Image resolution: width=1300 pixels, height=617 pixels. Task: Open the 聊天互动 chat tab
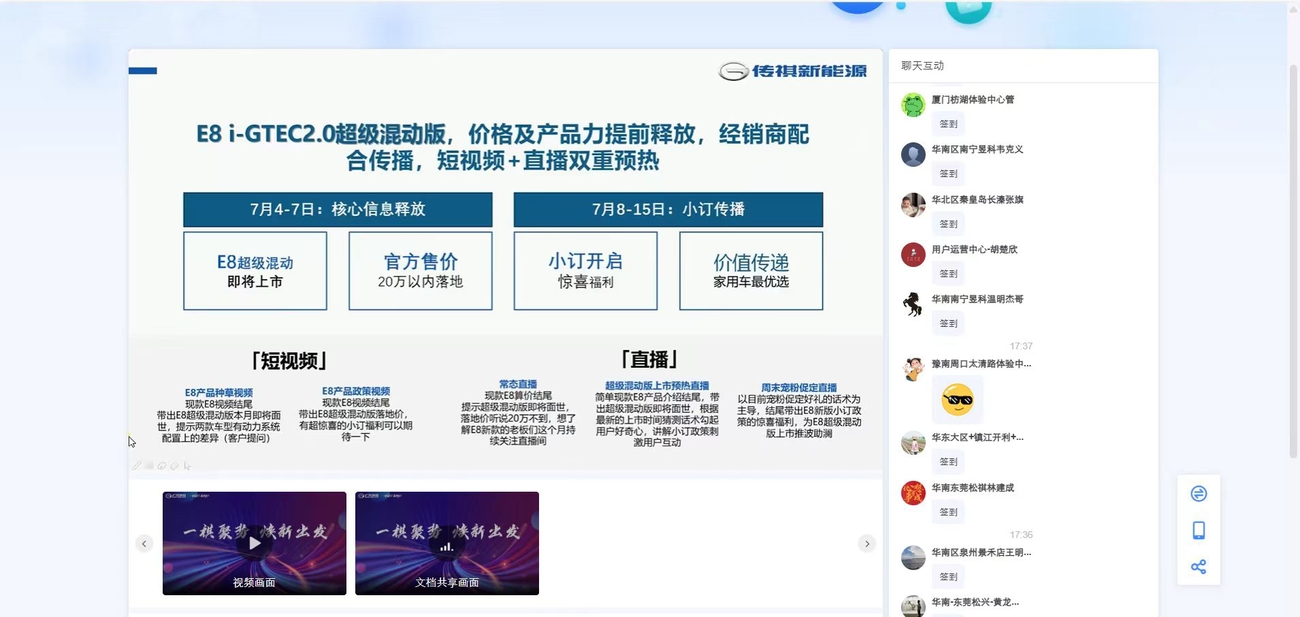[922, 66]
